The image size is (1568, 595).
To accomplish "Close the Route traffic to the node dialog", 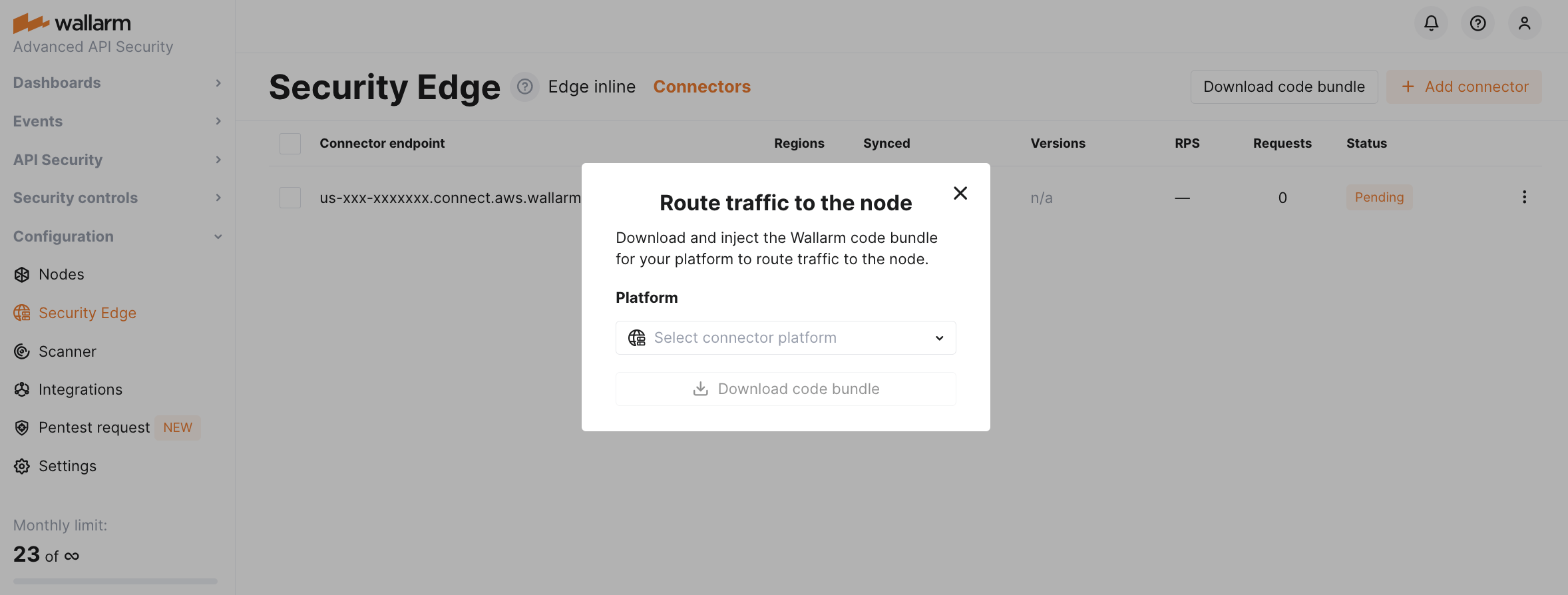I will 960,194.
